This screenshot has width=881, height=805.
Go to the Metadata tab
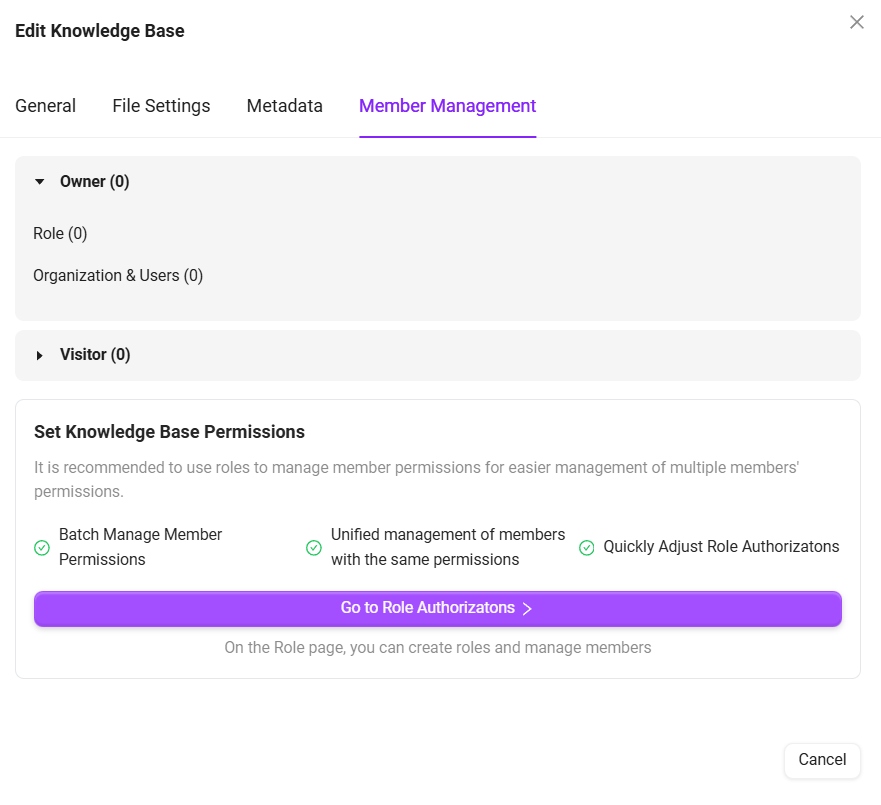pyautogui.click(x=285, y=106)
